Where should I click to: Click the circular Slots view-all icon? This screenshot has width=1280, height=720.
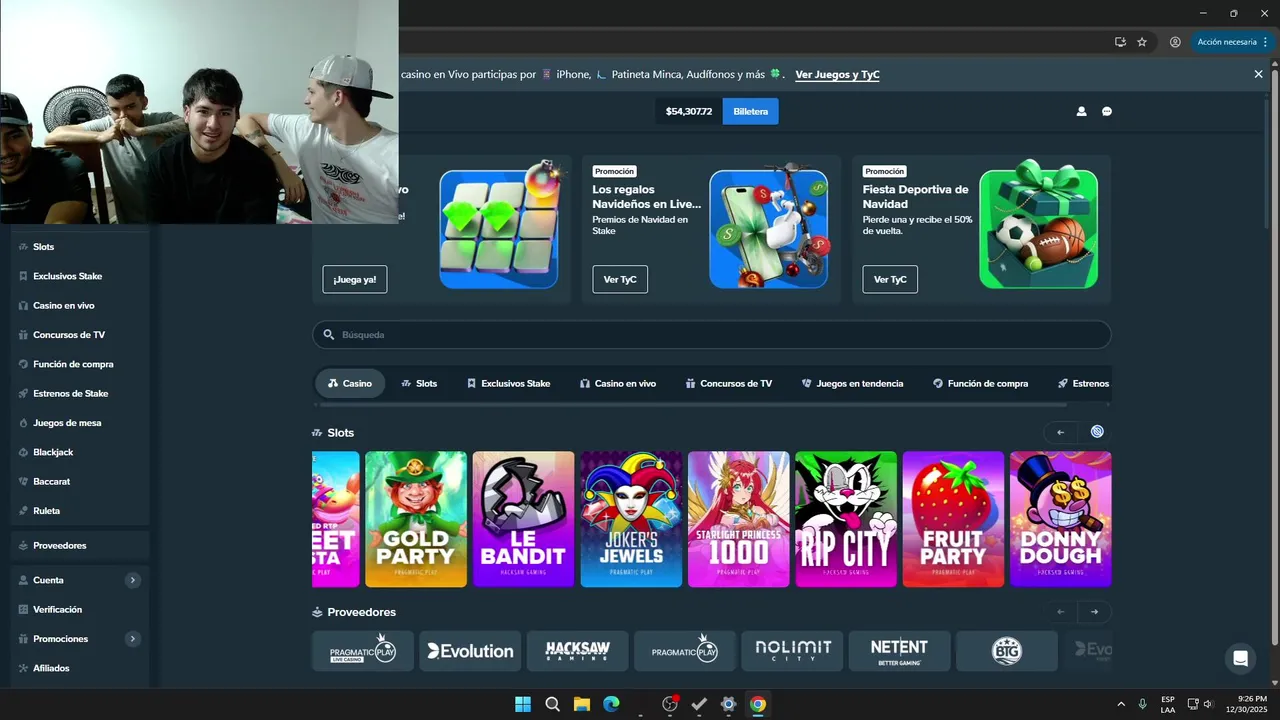click(1097, 432)
